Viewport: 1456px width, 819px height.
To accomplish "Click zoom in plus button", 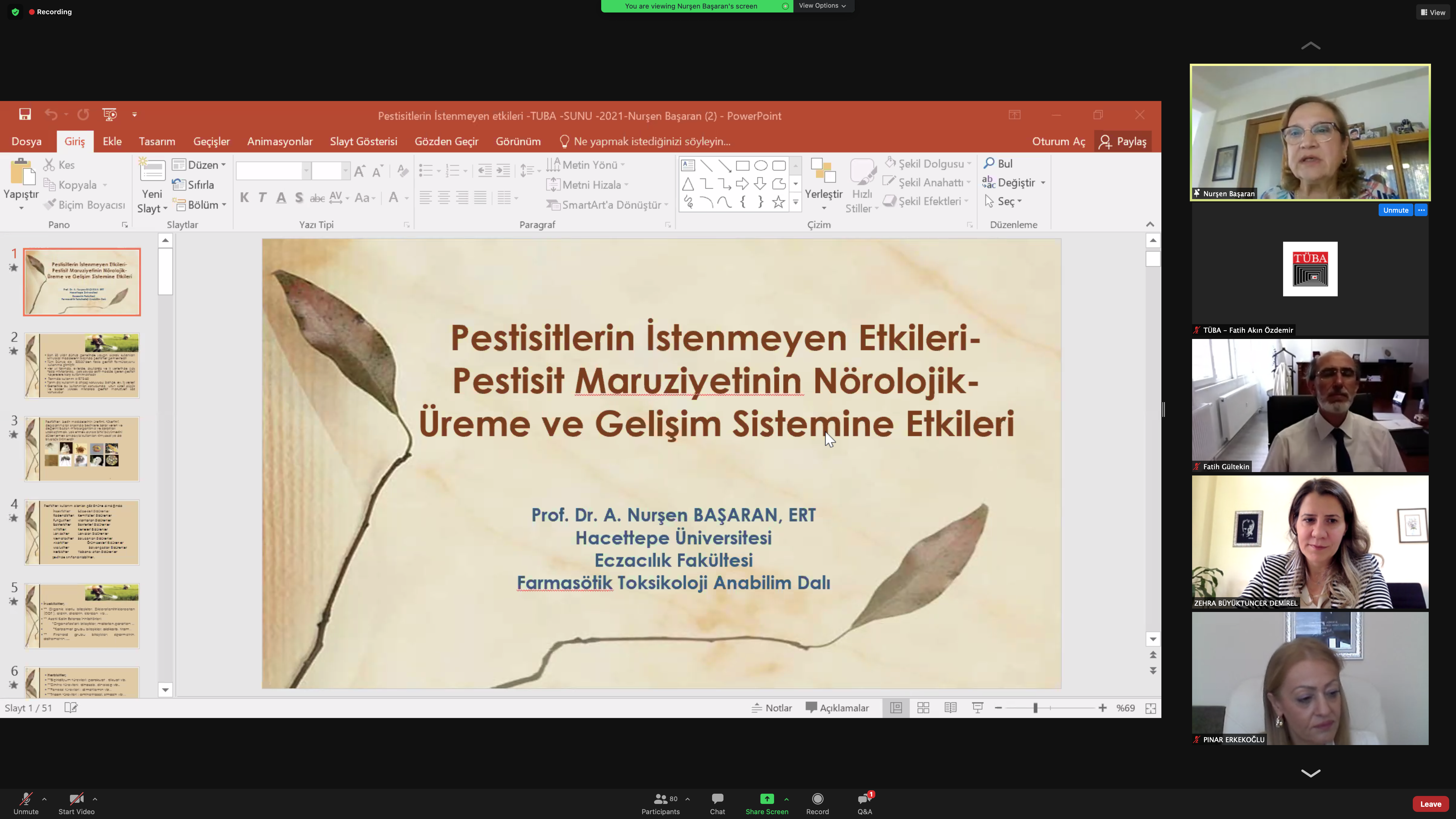I will [1102, 708].
